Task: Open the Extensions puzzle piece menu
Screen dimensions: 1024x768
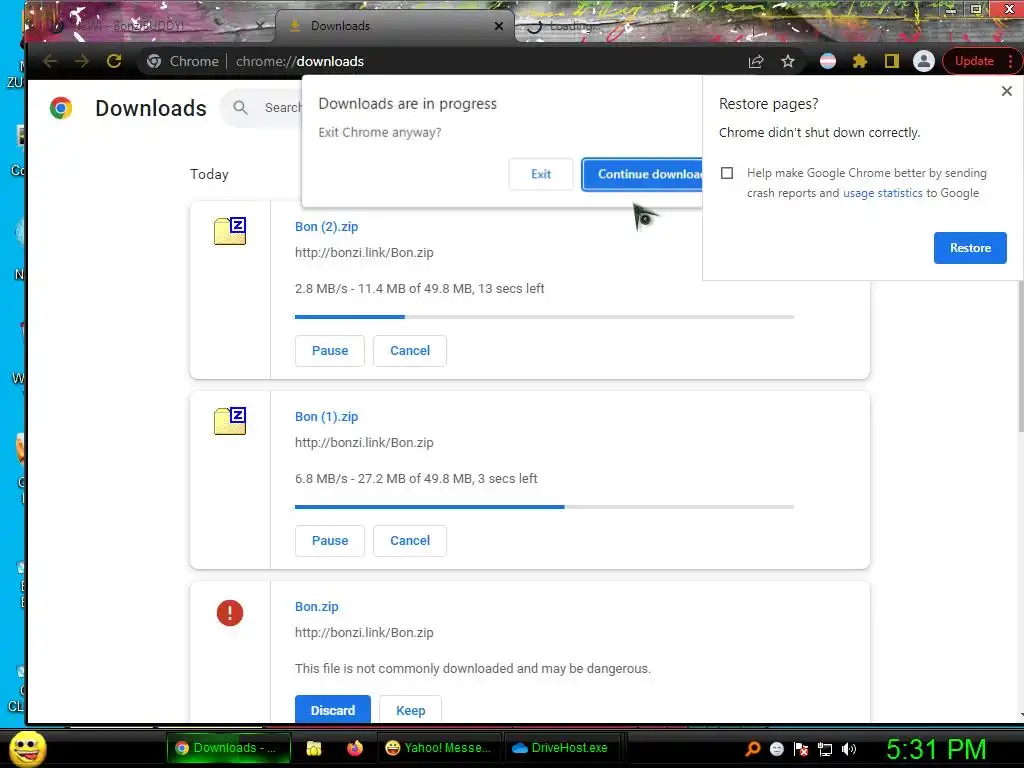Action: [x=859, y=61]
